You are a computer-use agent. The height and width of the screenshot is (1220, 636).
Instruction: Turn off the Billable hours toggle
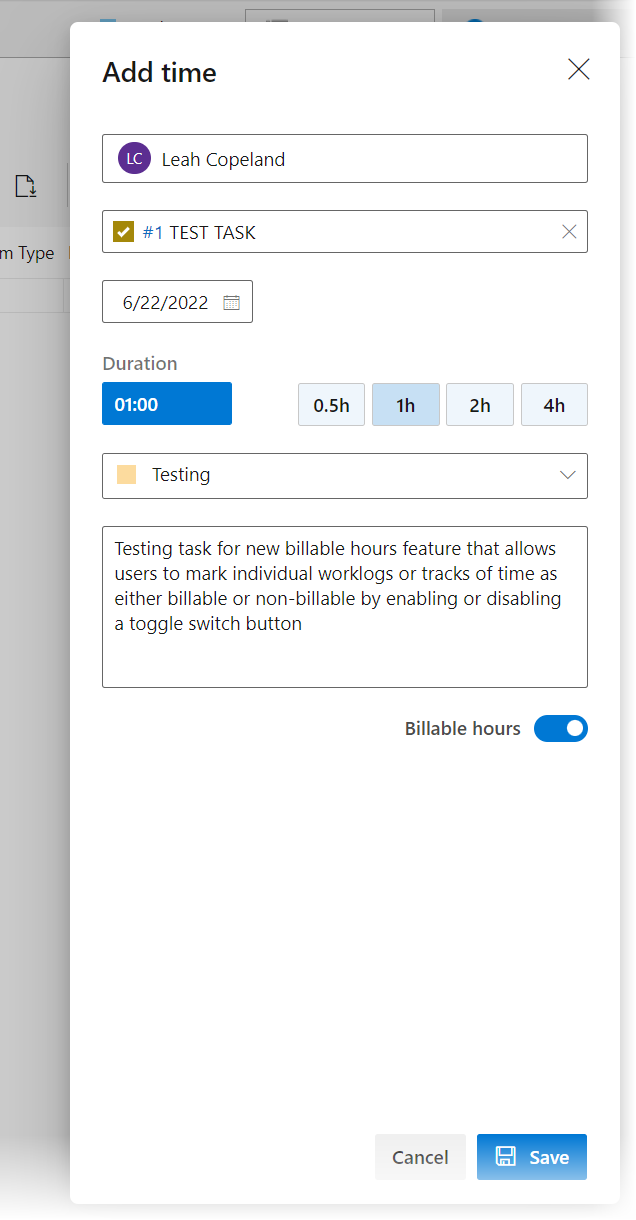(561, 729)
